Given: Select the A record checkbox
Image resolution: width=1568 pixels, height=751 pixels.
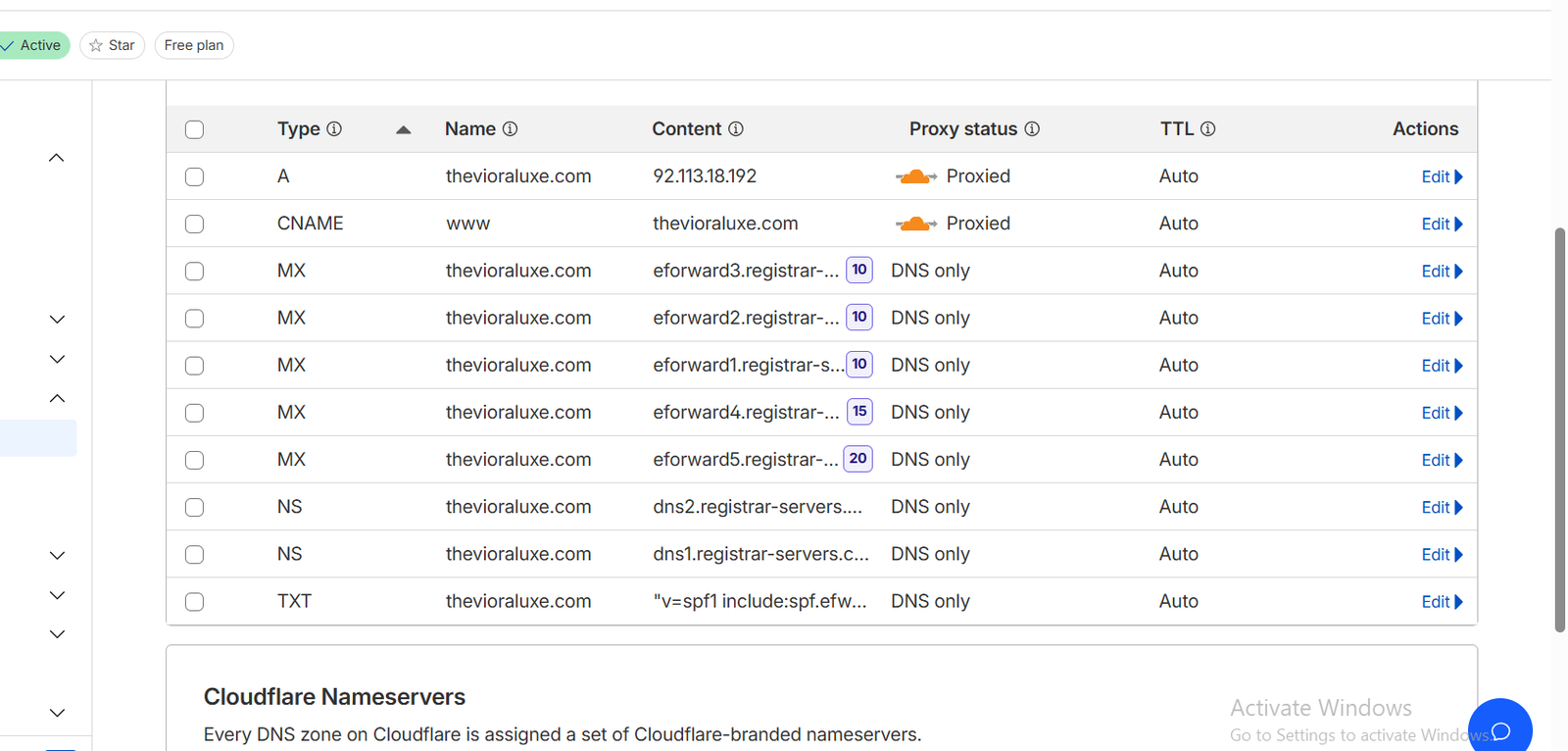Looking at the screenshot, I should tap(195, 176).
